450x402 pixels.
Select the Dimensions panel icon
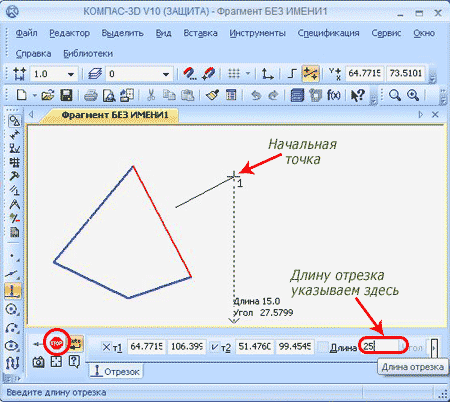[14, 135]
